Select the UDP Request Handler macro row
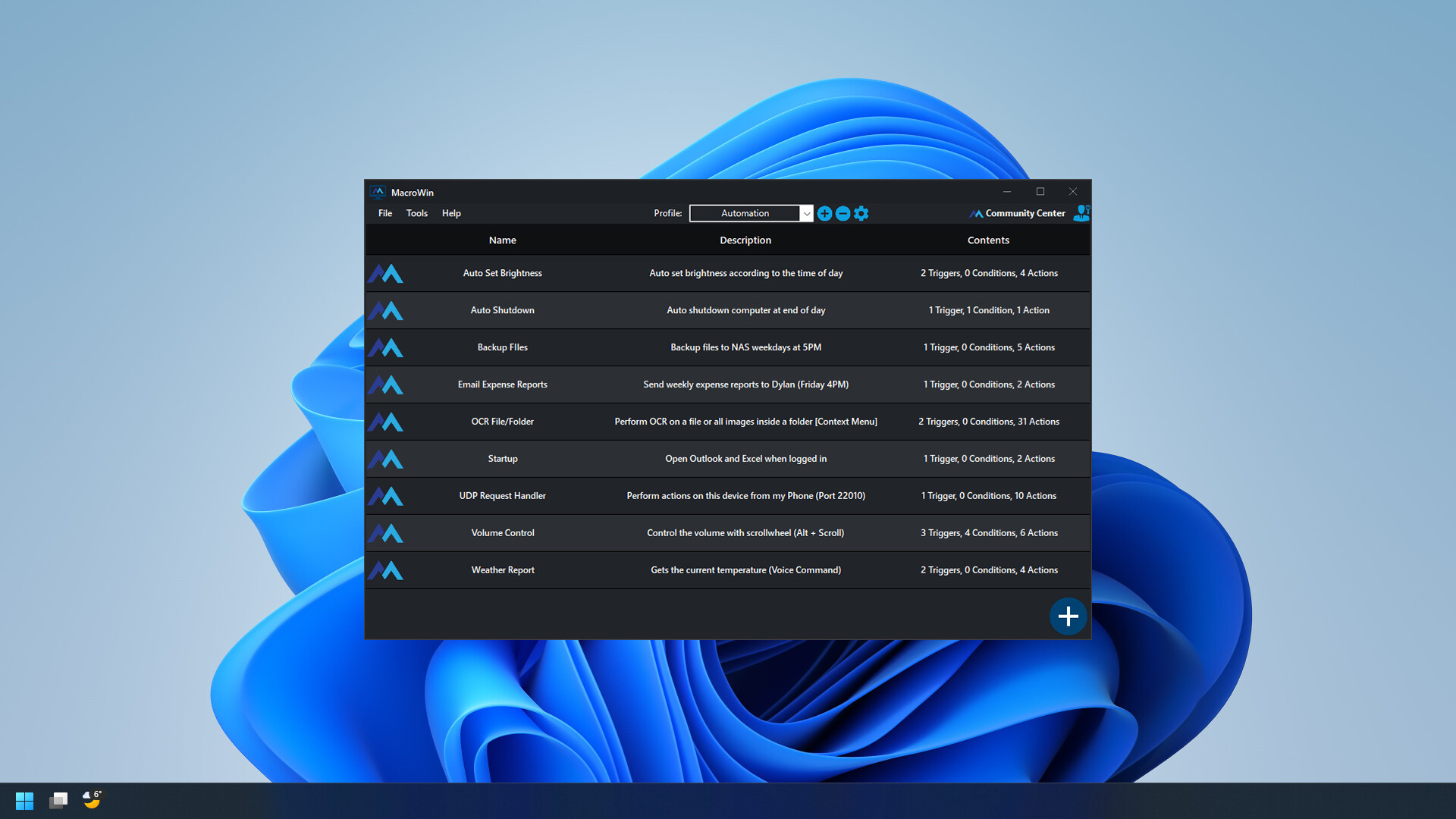1456x819 pixels. (x=728, y=495)
